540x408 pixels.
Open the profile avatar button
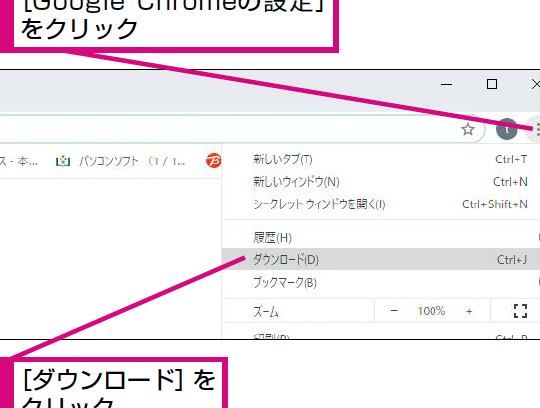click(506, 129)
